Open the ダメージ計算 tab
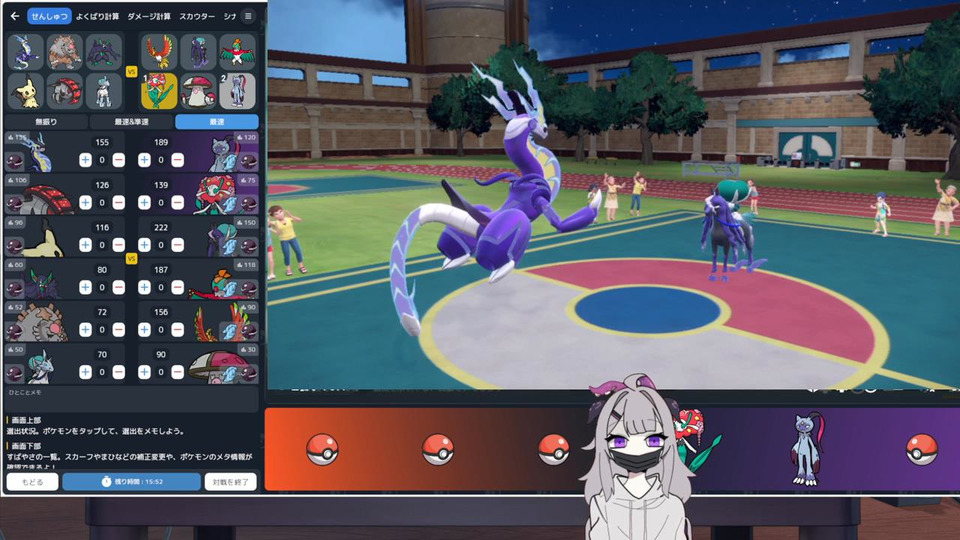Screen dimensions: 960x540 click(149, 17)
